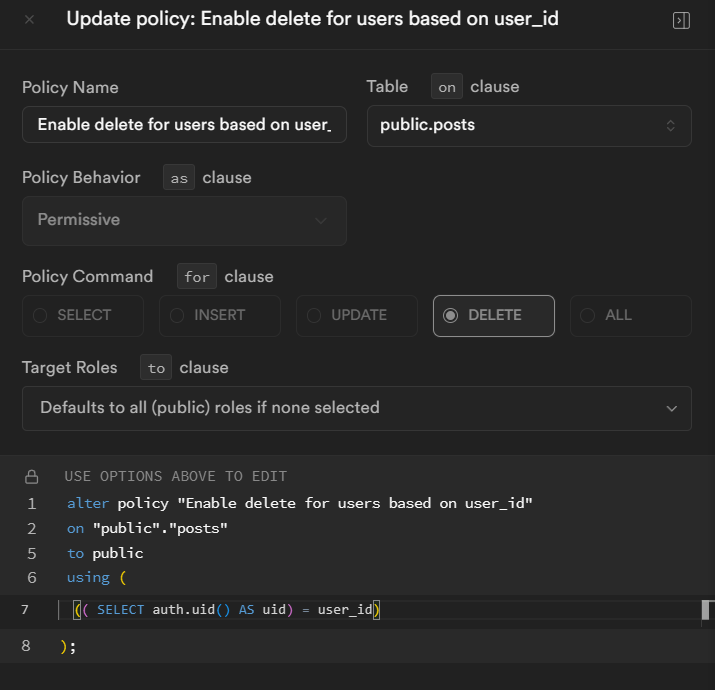Choose the ALL command option
715x690 pixels.
(631, 316)
